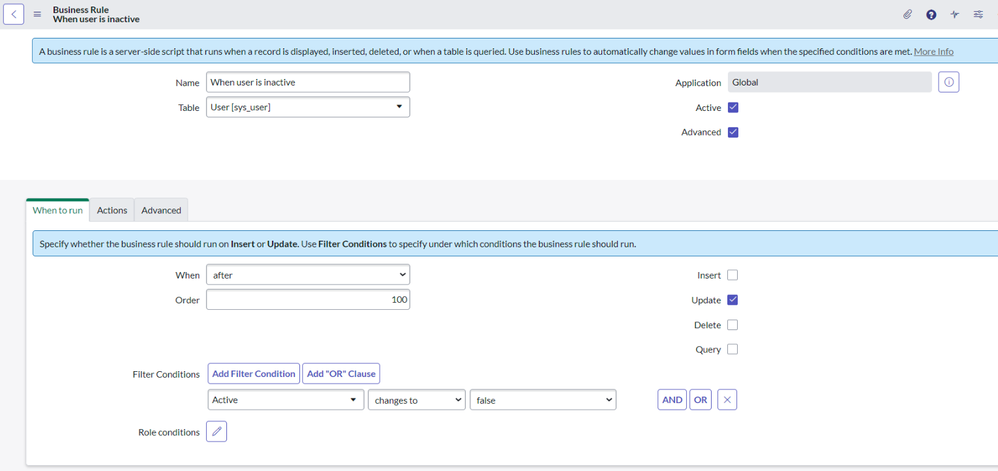Open the form context menu hamburger icon
The image size is (998, 471).
coord(37,14)
